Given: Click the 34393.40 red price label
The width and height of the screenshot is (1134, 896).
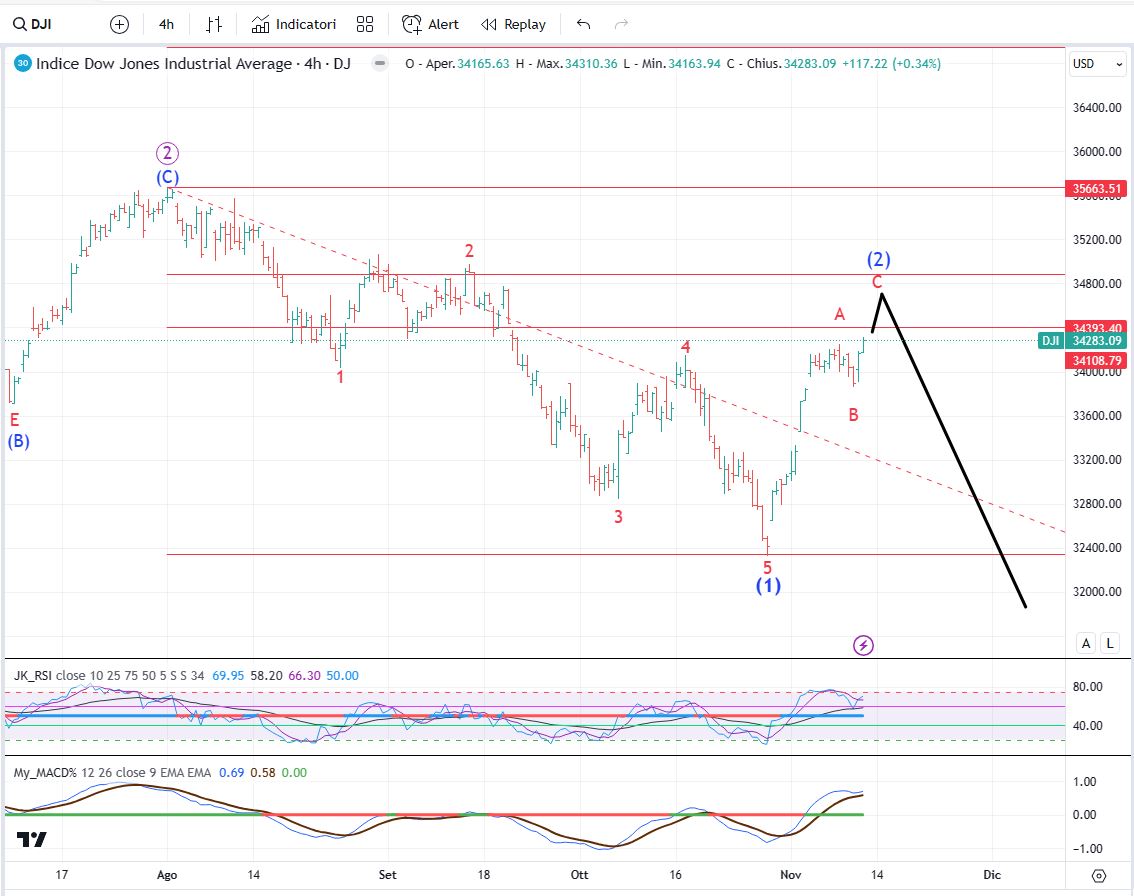Looking at the screenshot, I should [1096, 328].
